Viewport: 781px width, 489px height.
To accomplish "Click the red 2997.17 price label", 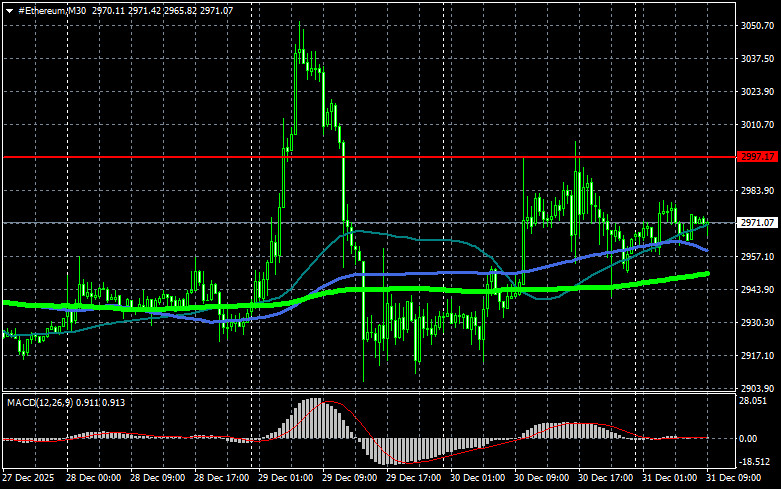I will click(757, 157).
